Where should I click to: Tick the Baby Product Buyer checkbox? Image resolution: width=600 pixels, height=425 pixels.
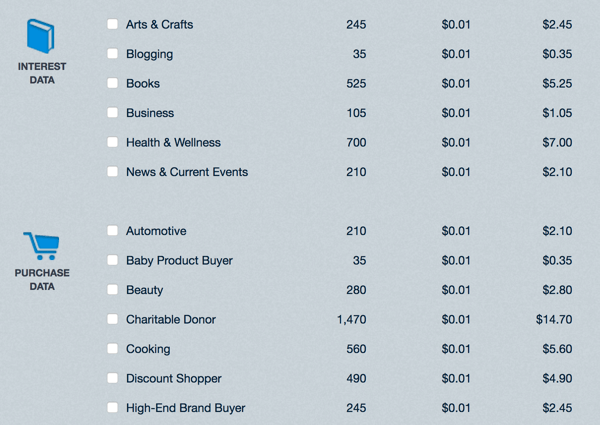pos(112,260)
